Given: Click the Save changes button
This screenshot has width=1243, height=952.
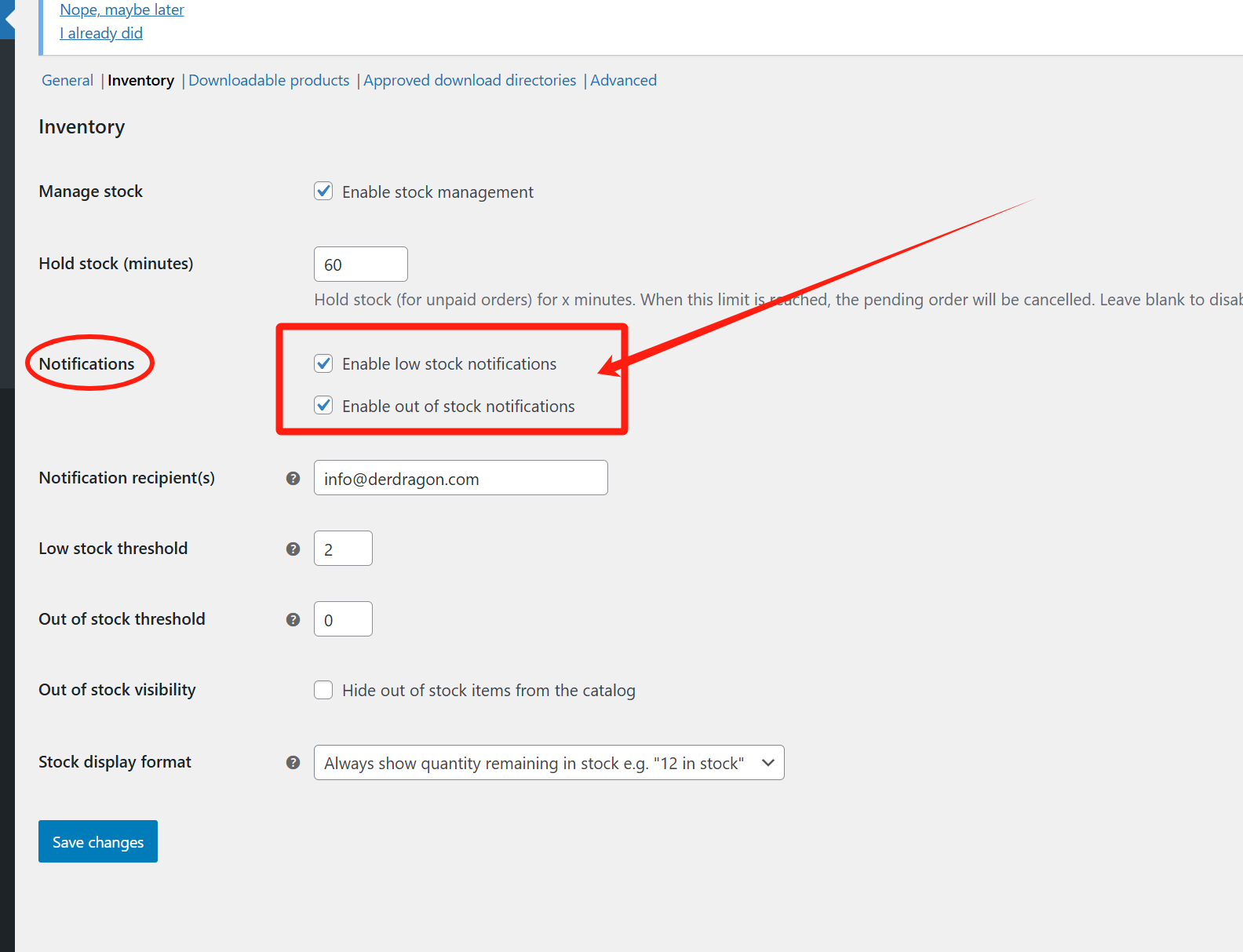Looking at the screenshot, I should pyautogui.click(x=98, y=841).
